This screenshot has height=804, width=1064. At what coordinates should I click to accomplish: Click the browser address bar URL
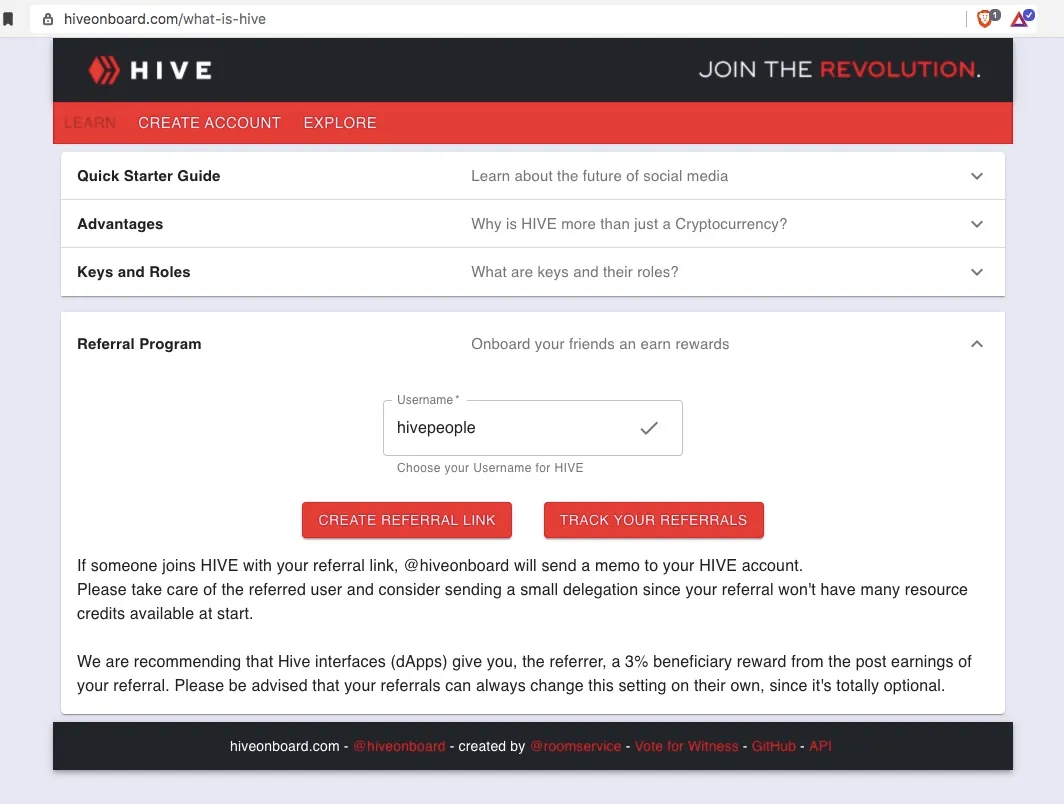coord(165,19)
